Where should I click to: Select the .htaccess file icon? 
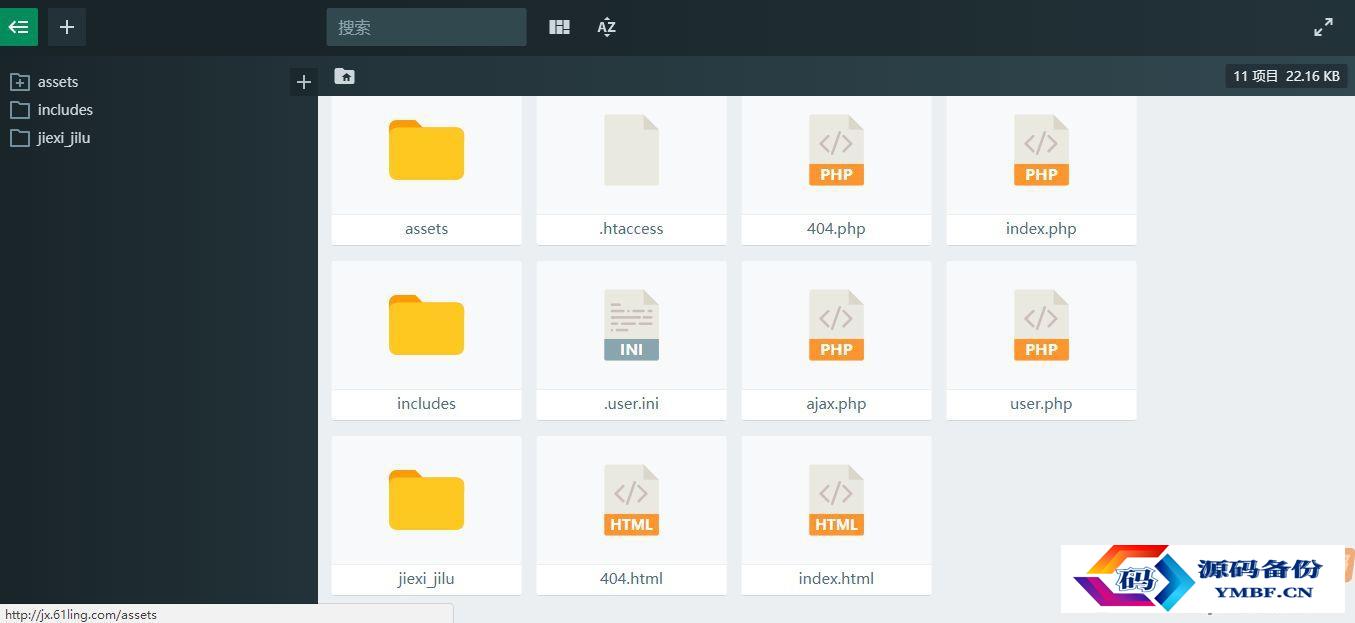pyautogui.click(x=631, y=150)
